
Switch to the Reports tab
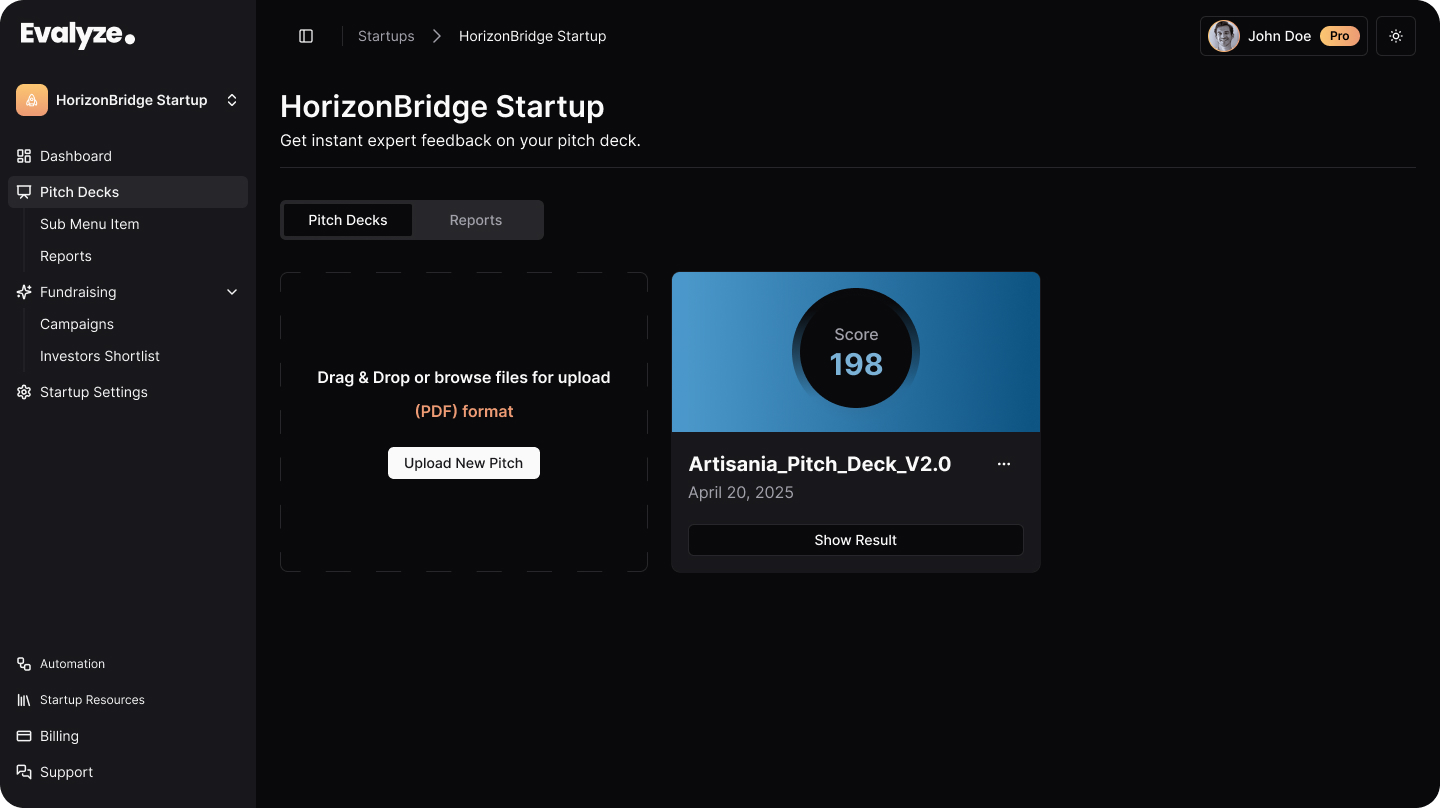476,220
